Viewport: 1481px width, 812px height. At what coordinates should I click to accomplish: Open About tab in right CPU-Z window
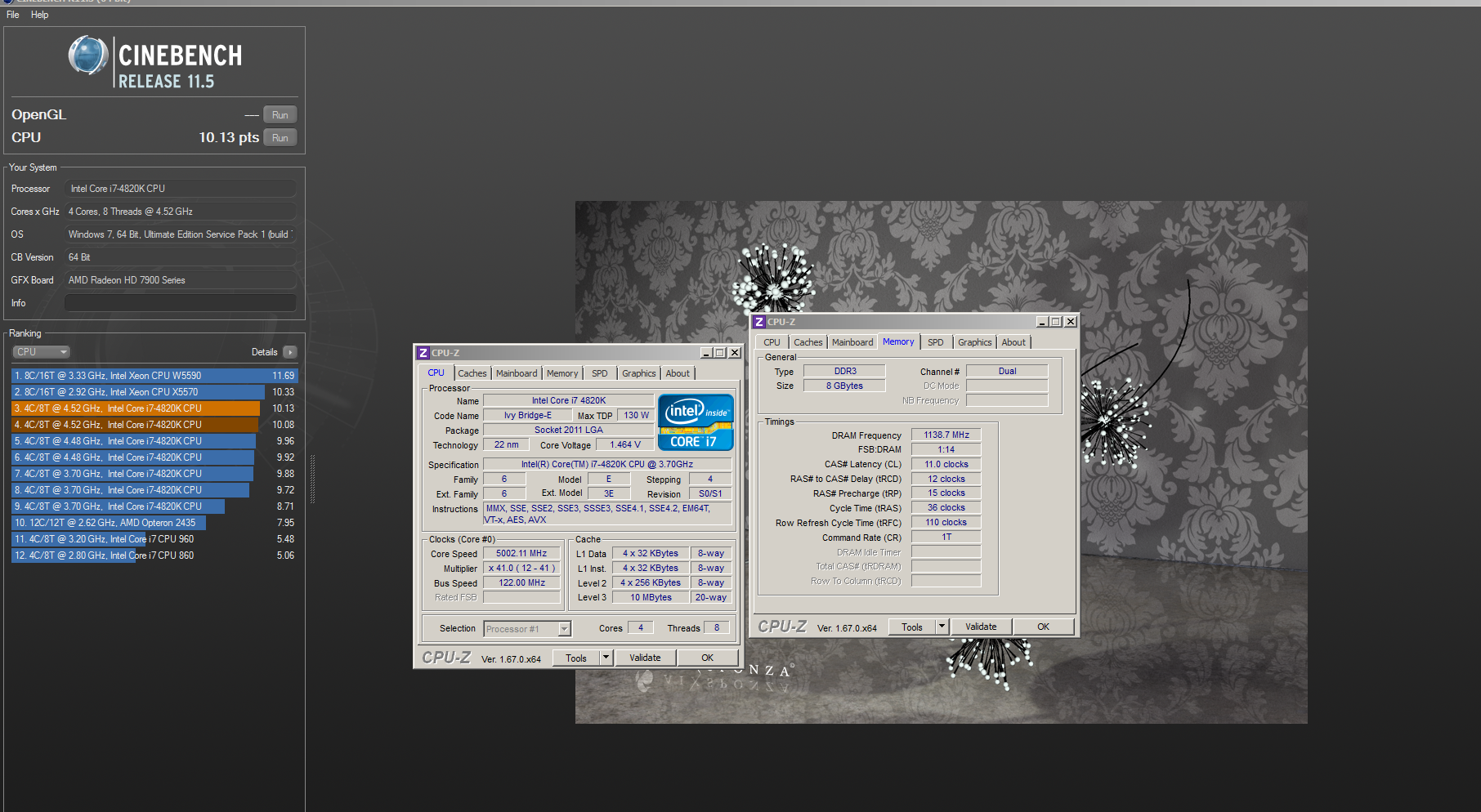pyautogui.click(x=1013, y=342)
